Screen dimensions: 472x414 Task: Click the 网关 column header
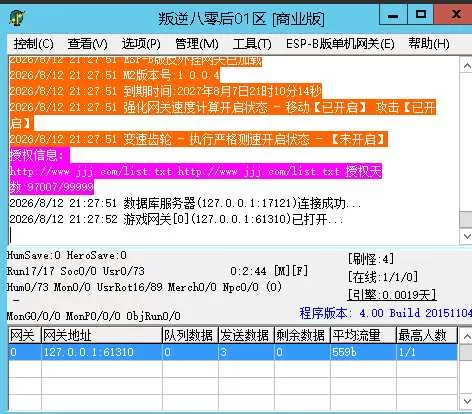[25, 335]
